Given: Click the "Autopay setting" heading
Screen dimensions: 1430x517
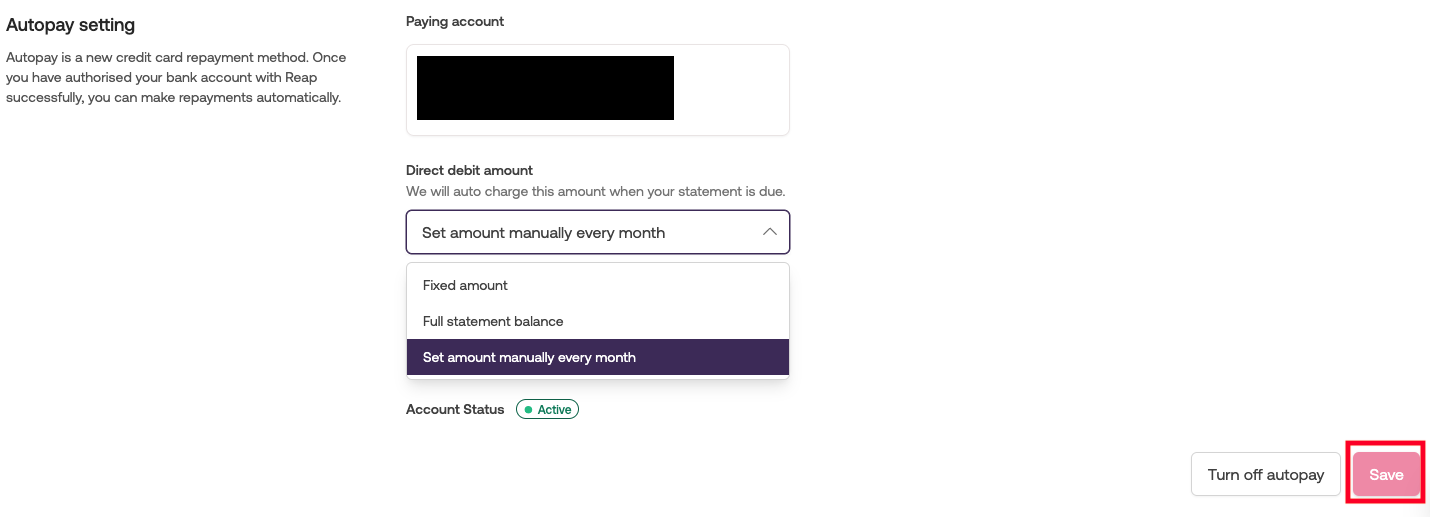Looking at the screenshot, I should 70,25.
